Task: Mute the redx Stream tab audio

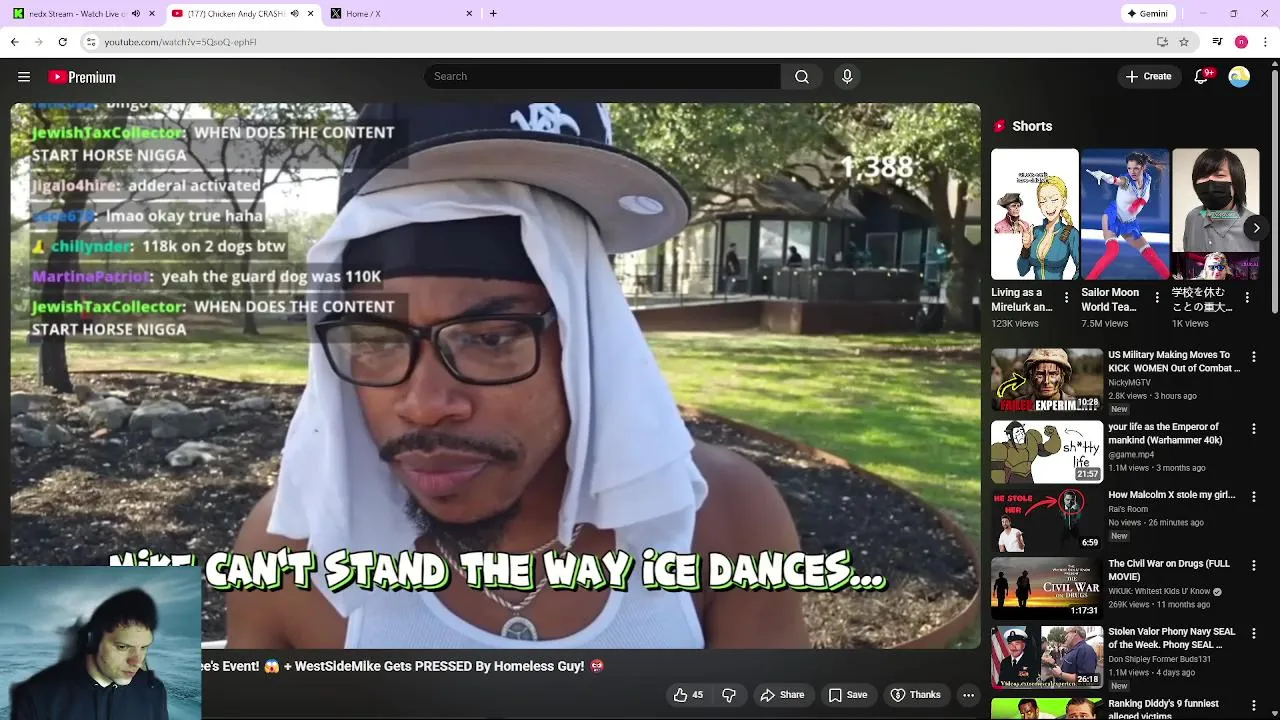Action: pyautogui.click(x=136, y=13)
